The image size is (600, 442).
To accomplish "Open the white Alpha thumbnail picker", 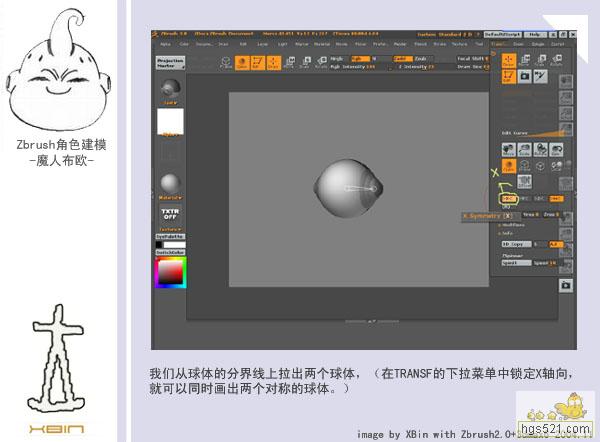I will (170, 122).
